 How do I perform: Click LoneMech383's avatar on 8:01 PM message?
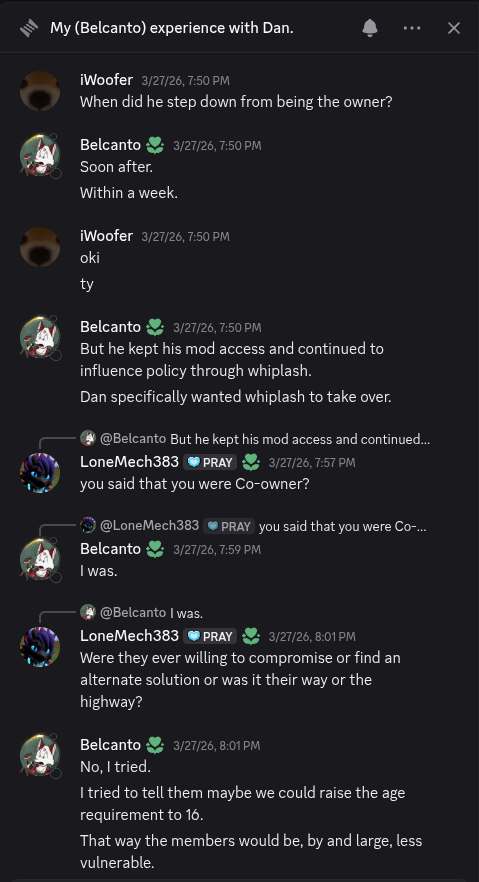pos(40,647)
